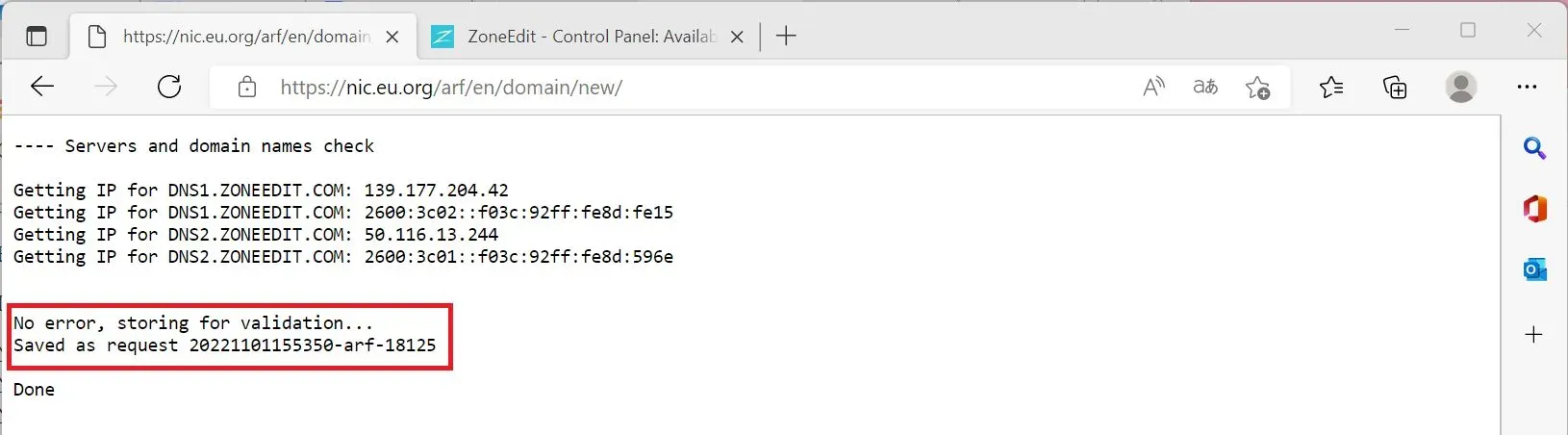
Task: Open Outlook in the sidebar
Action: pyautogui.click(x=1534, y=270)
